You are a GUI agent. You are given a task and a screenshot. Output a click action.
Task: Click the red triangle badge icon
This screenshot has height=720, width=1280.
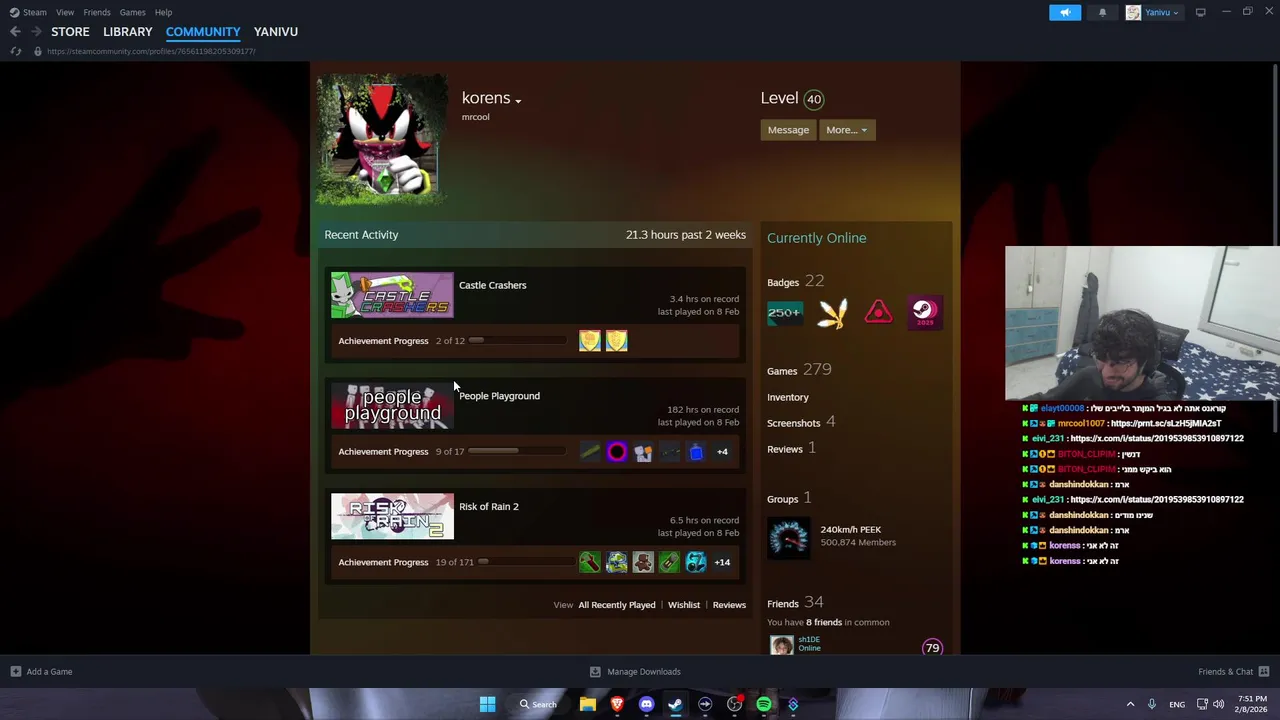878,313
